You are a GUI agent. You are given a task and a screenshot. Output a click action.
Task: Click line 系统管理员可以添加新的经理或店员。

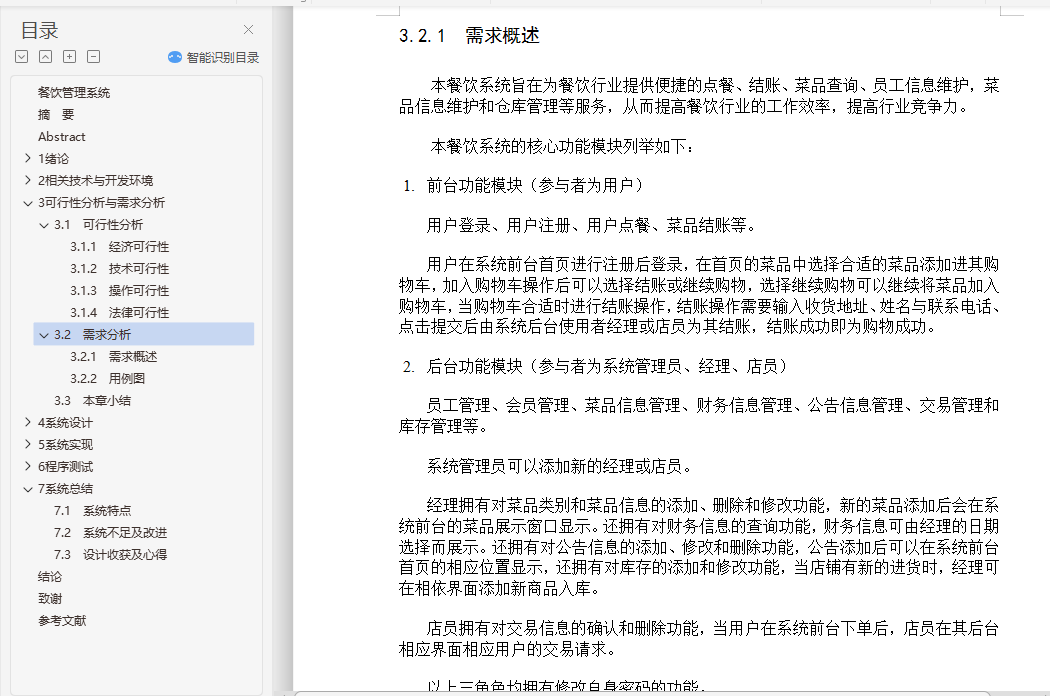(560, 466)
